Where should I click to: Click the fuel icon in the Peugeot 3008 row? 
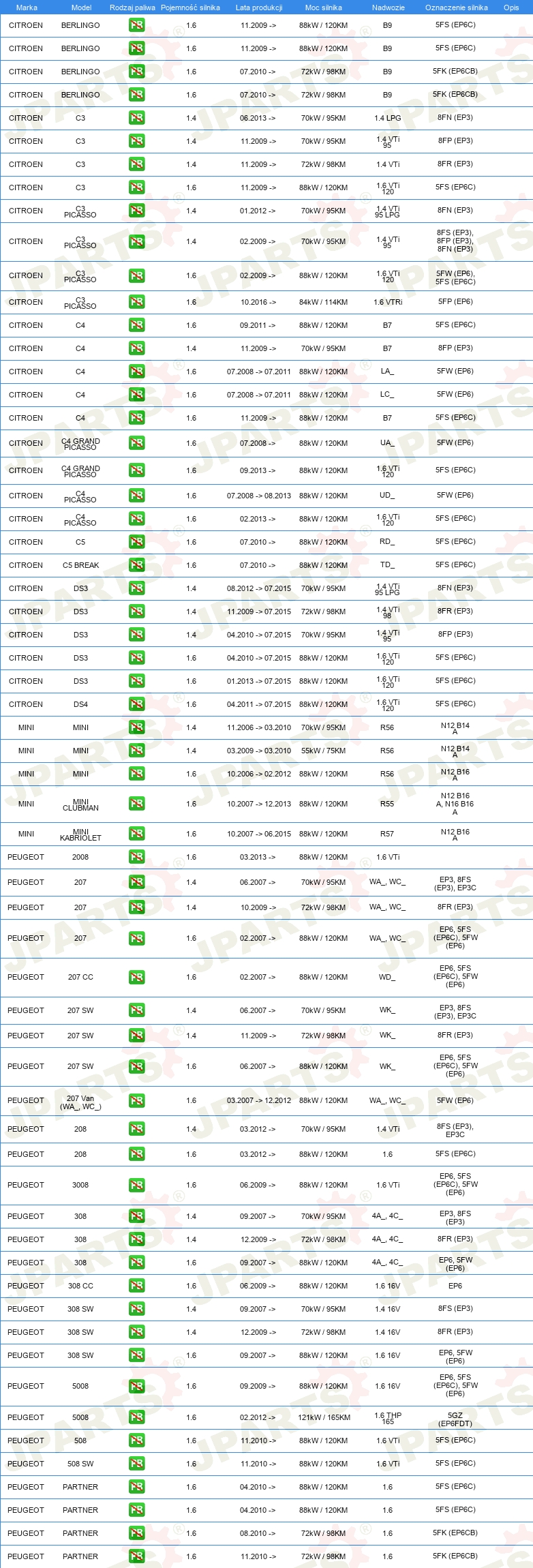(136, 1185)
